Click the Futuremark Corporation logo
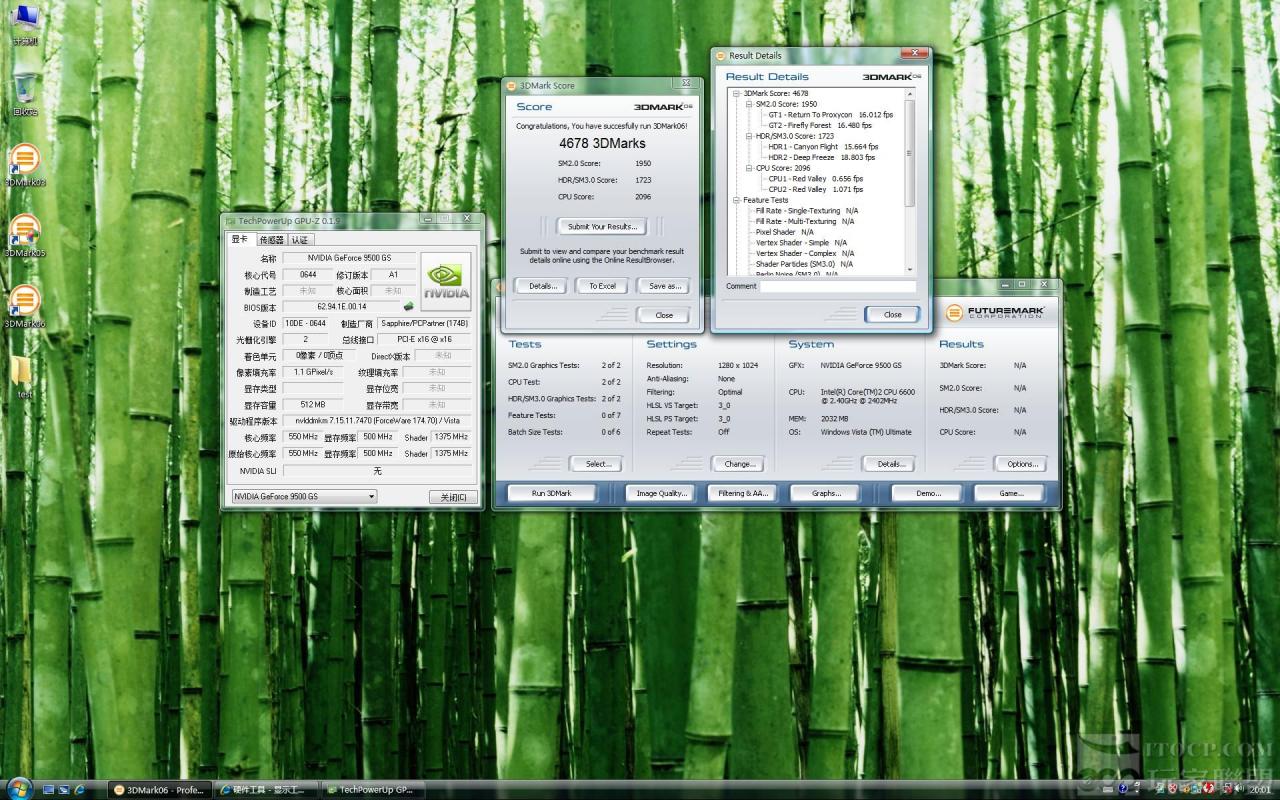The height and width of the screenshot is (800, 1280). pyautogui.click(x=996, y=312)
